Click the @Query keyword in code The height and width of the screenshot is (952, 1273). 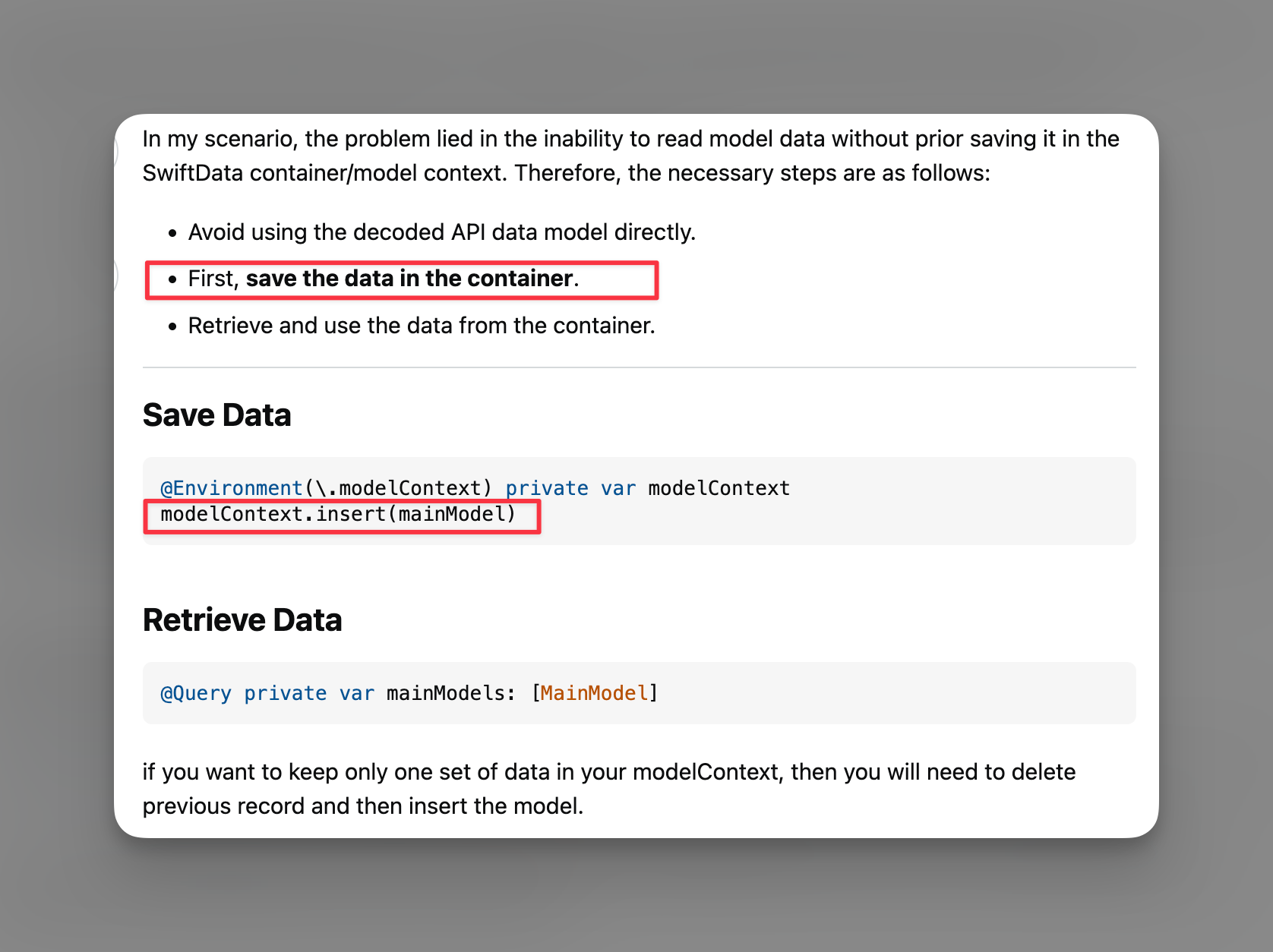coord(196,693)
